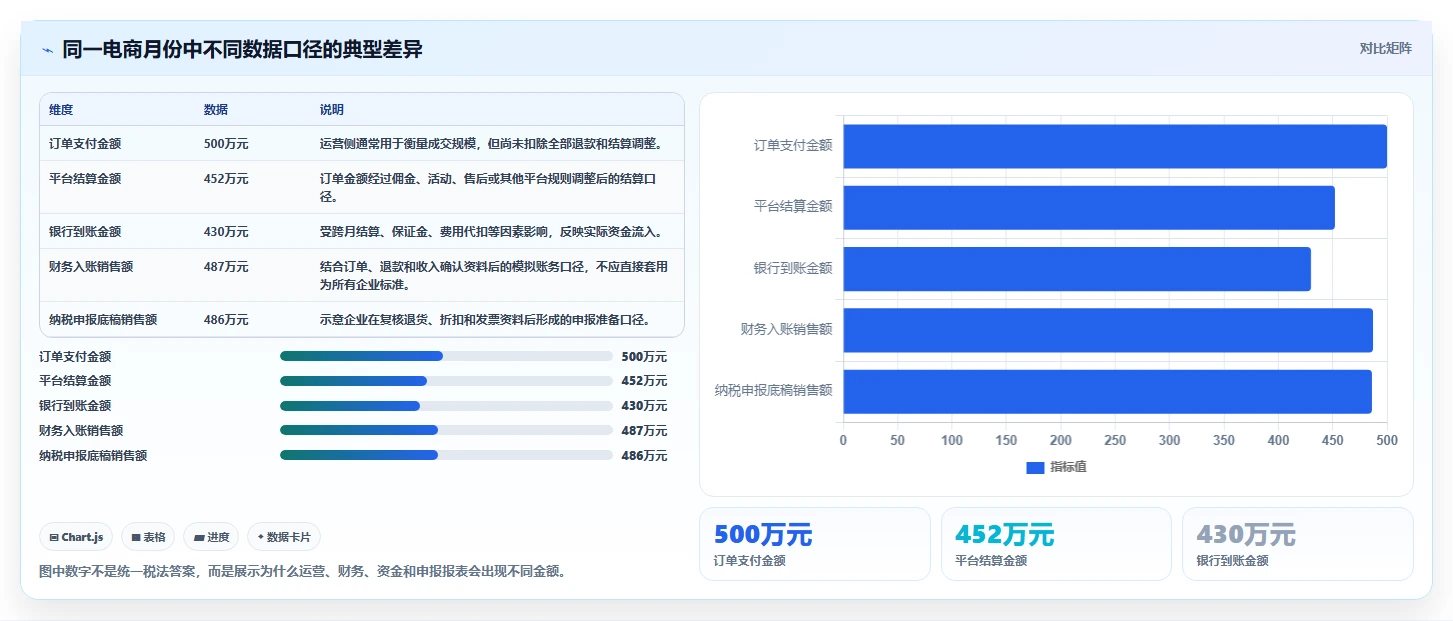The image size is (1453, 621).
Task: Click the 指标值 legend label
Action: [1068, 468]
